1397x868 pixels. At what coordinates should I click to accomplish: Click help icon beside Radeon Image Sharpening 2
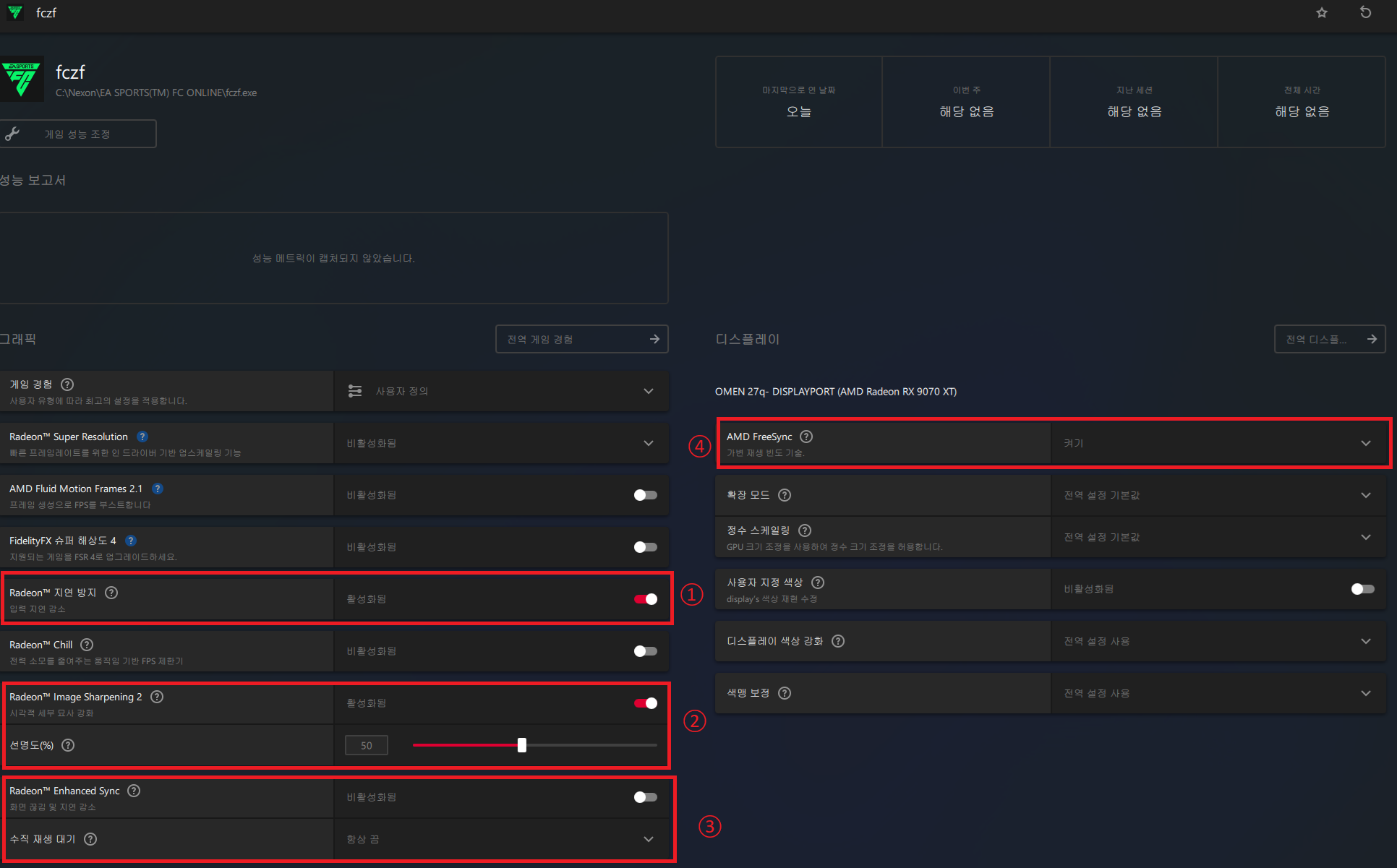(157, 697)
